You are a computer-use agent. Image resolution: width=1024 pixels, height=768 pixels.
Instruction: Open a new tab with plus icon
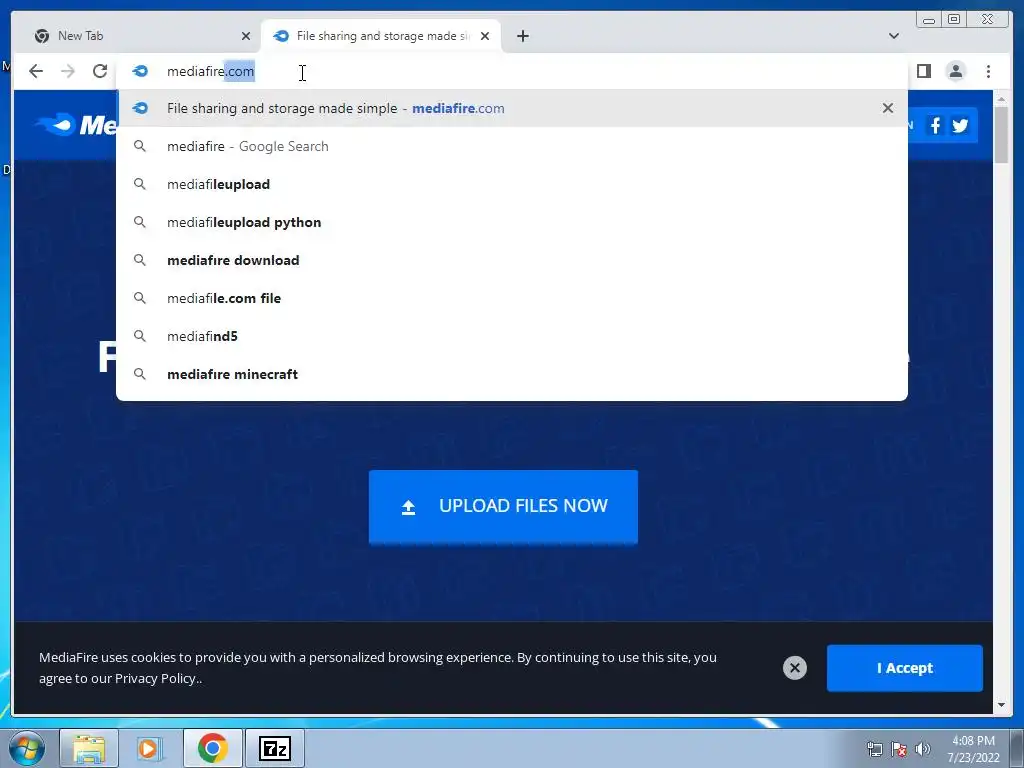(x=522, y=36)
